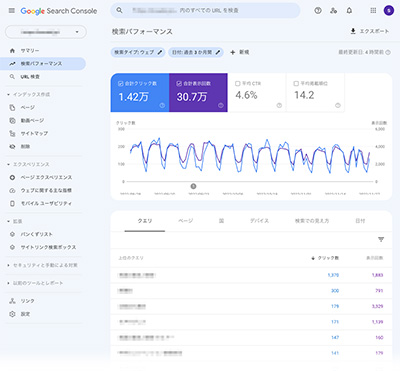Edit the 日付 filter pencil icon
400x371 pixels.
(x=218, y=52)
